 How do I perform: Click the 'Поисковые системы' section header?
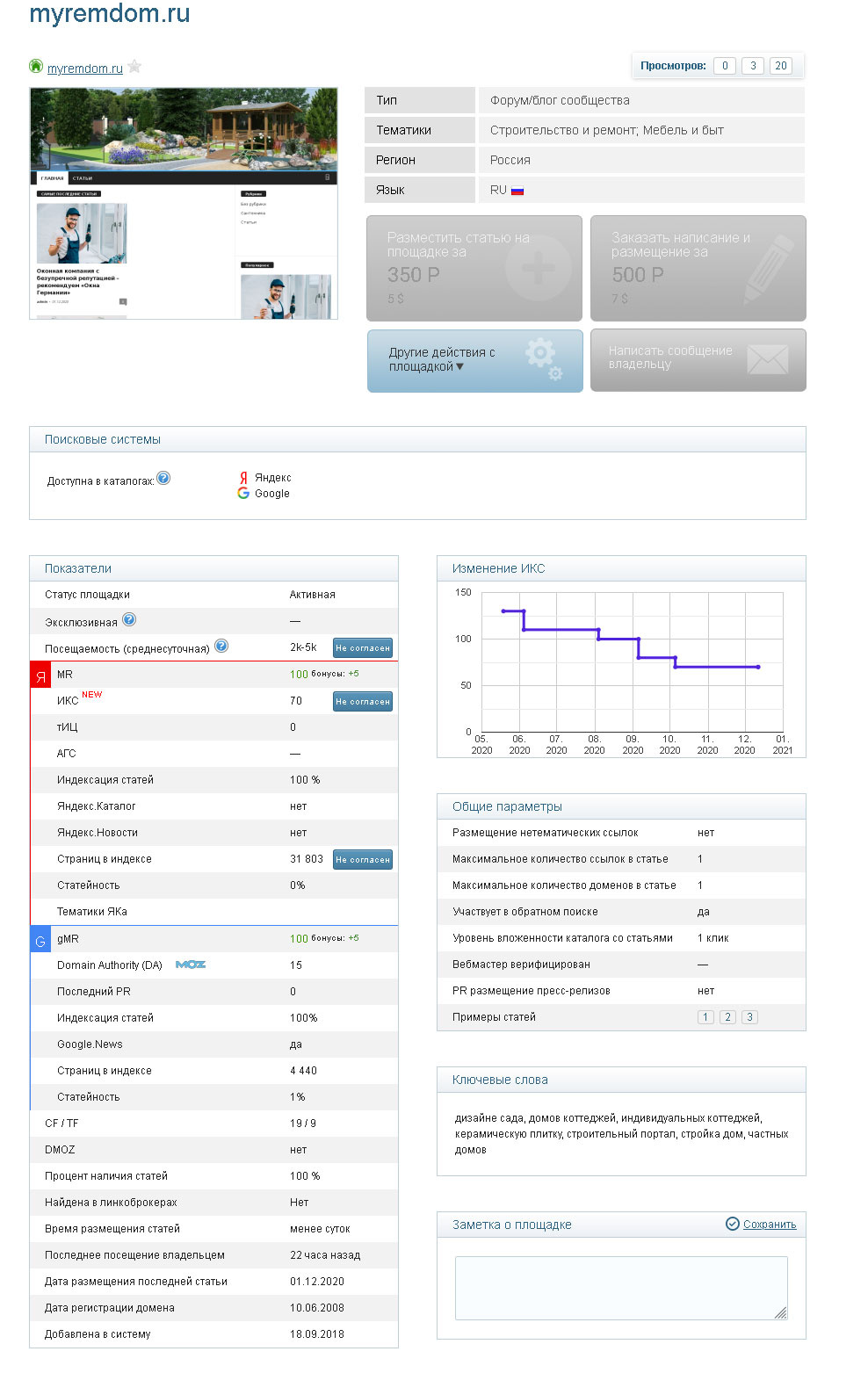coord(103,439)
